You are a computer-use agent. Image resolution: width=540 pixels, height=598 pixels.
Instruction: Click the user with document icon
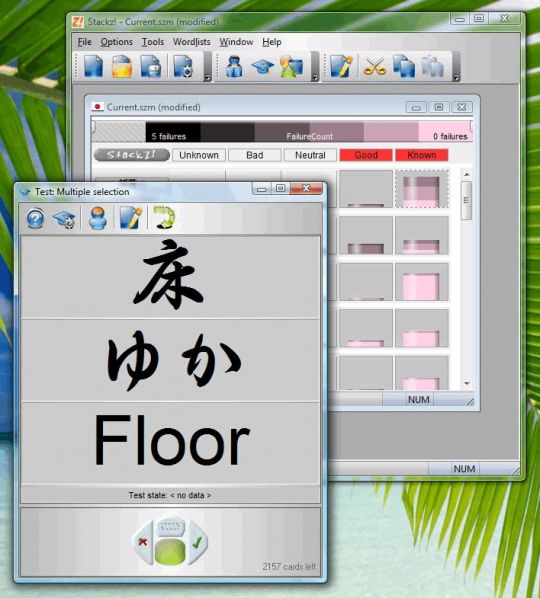(x=291, y=66)
